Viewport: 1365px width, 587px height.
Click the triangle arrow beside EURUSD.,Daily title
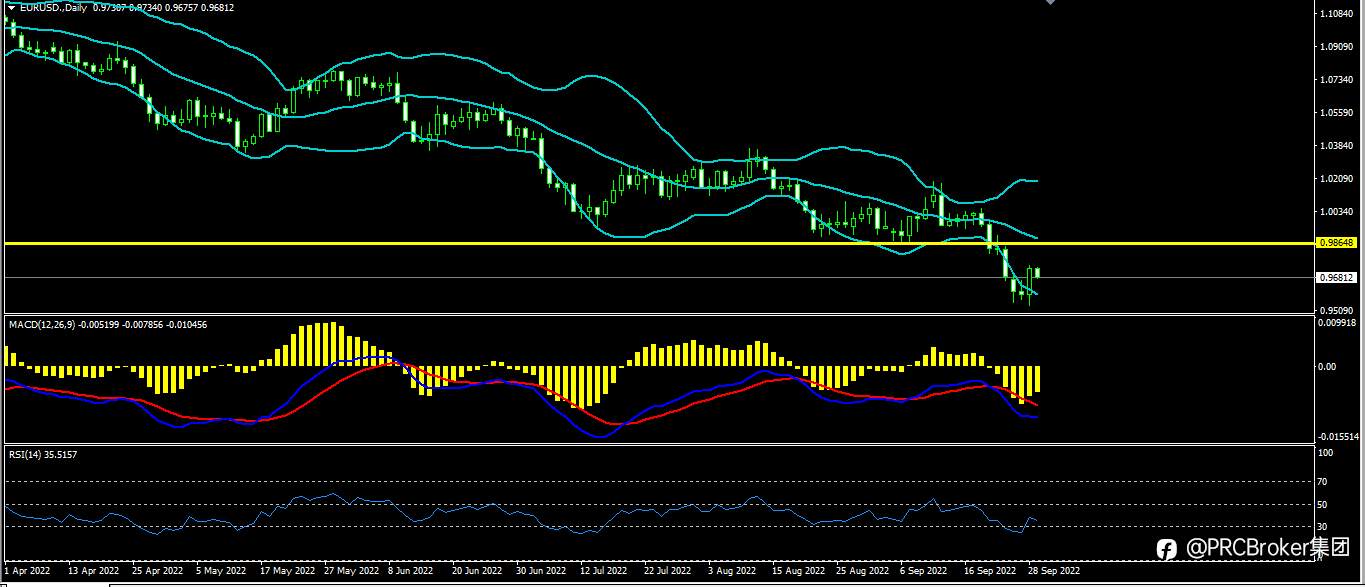coord(11,7)
